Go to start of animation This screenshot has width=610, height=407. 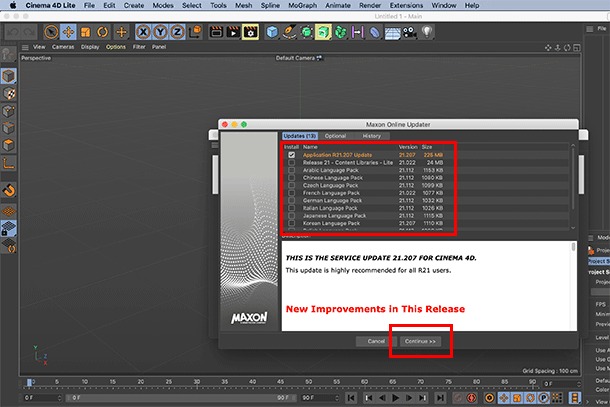click(x=351, y=398)
